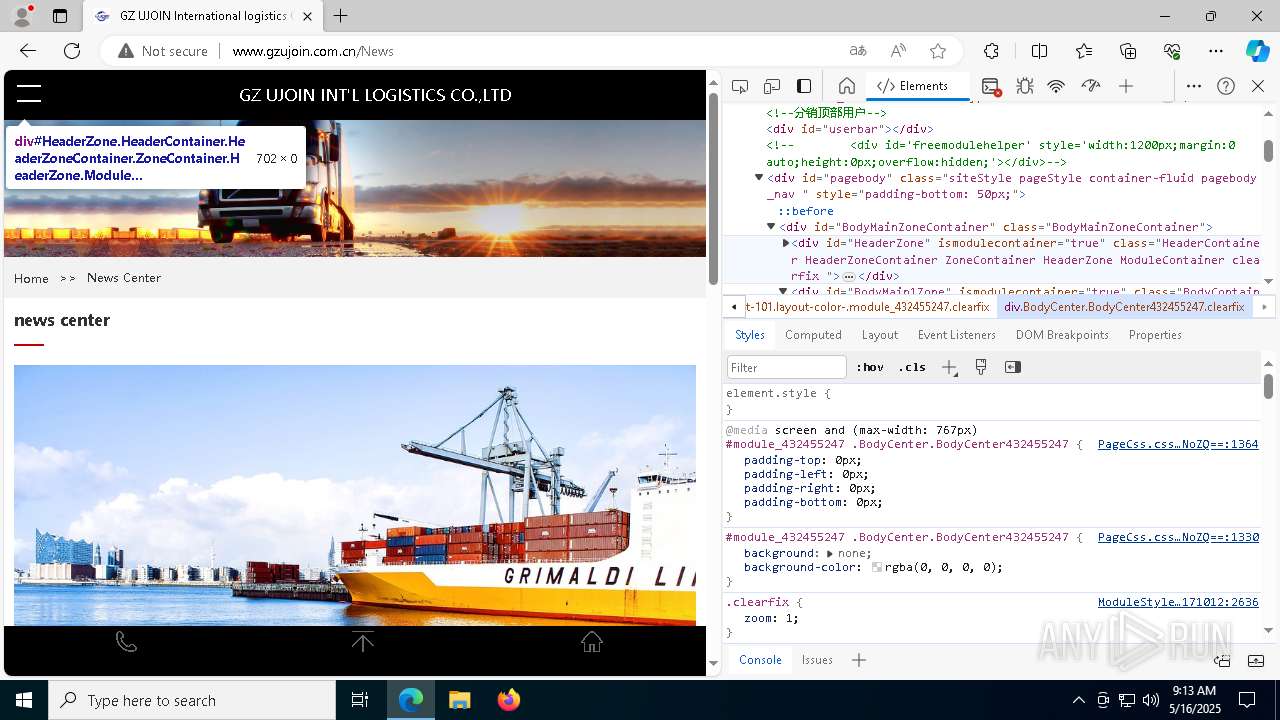
Task: Launch Copilot from toolbar
Action: click(1257, 51)
